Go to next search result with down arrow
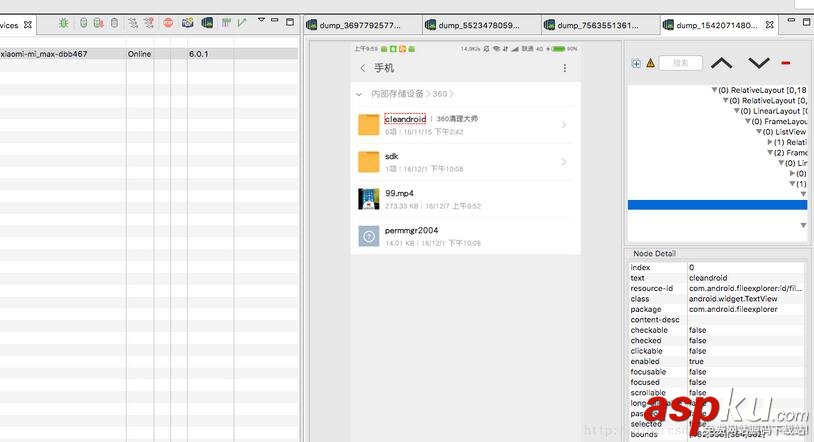Screen dimensions: 814x442 pyautogui.click(x=759, y=63)
